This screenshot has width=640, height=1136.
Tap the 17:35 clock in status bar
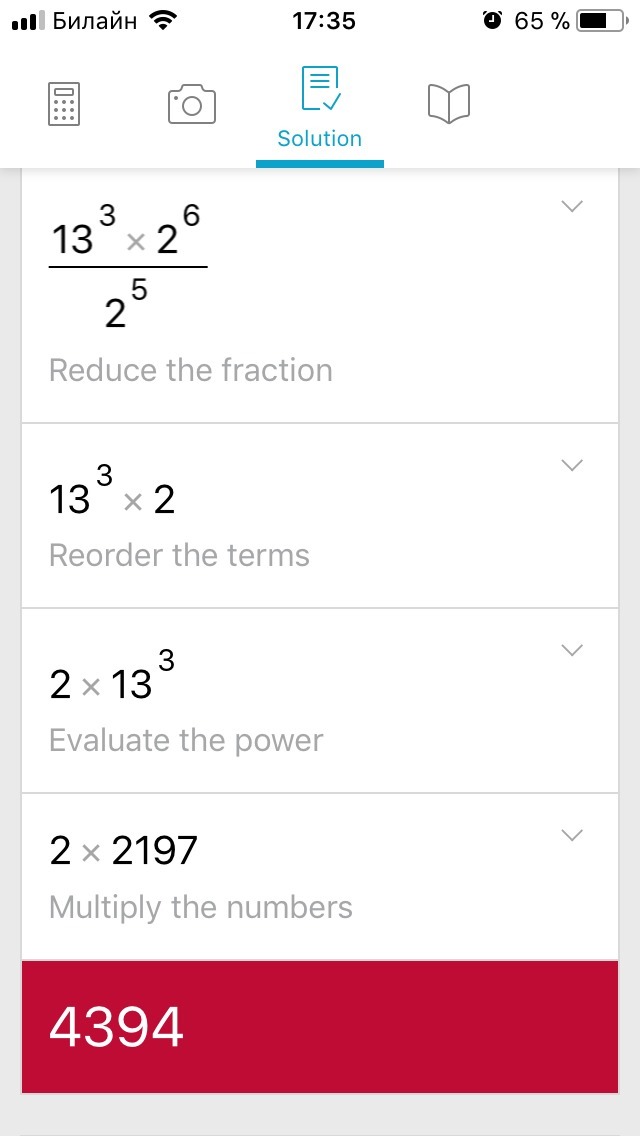click(x=324, y=21)
